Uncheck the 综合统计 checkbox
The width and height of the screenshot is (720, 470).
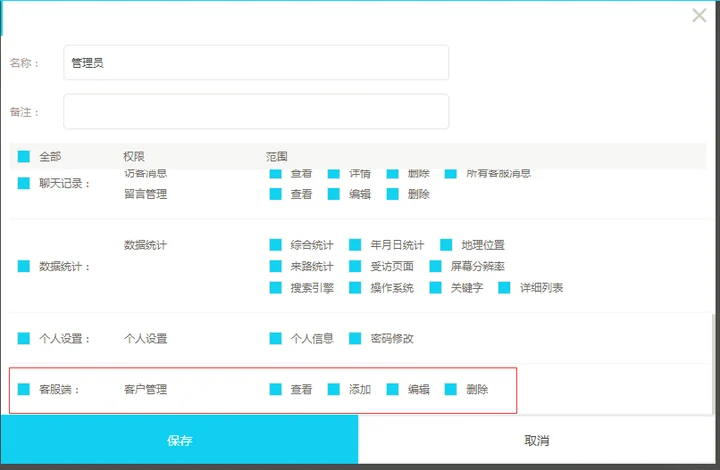click(276, 245)
